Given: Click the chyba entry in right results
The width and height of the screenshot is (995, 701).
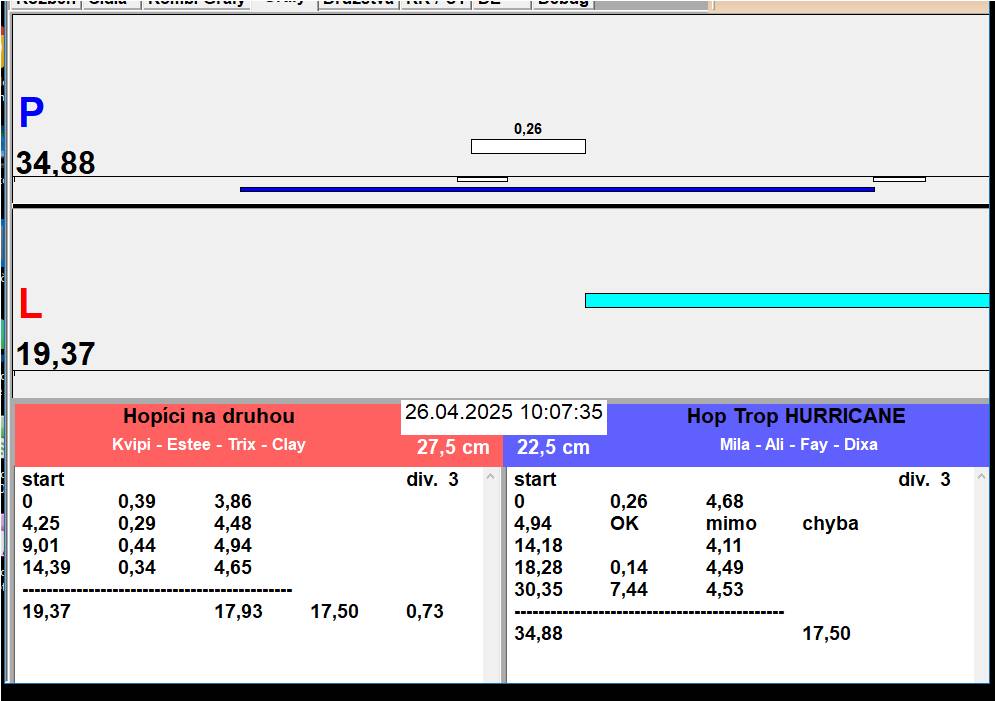Looking at the screenshot, I should click(830, 524).
